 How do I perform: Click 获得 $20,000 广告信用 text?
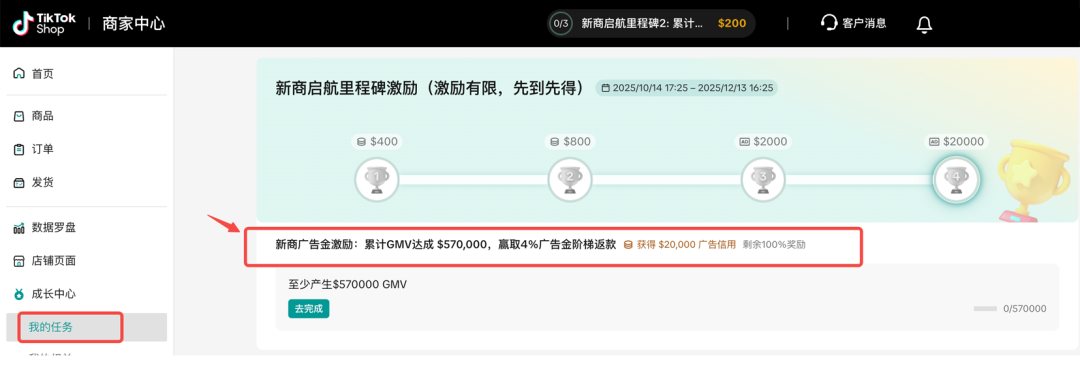pyautogui.click(x=686, y=245)
